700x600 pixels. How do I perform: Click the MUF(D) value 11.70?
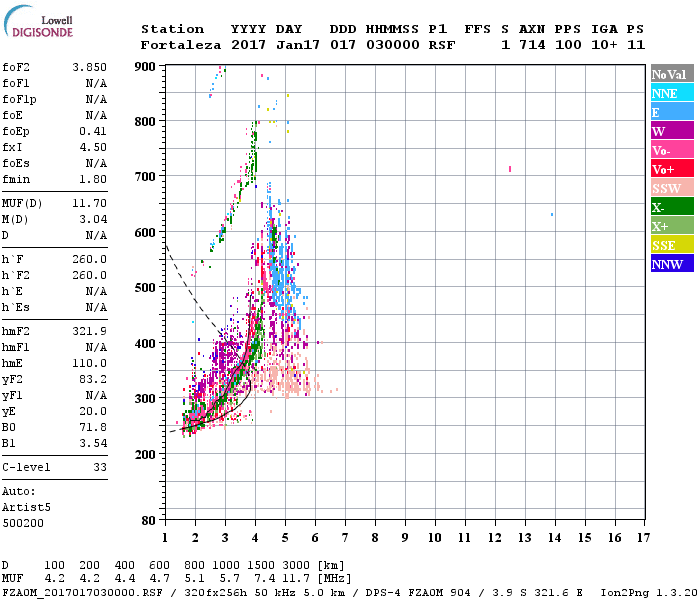[89, 204]
